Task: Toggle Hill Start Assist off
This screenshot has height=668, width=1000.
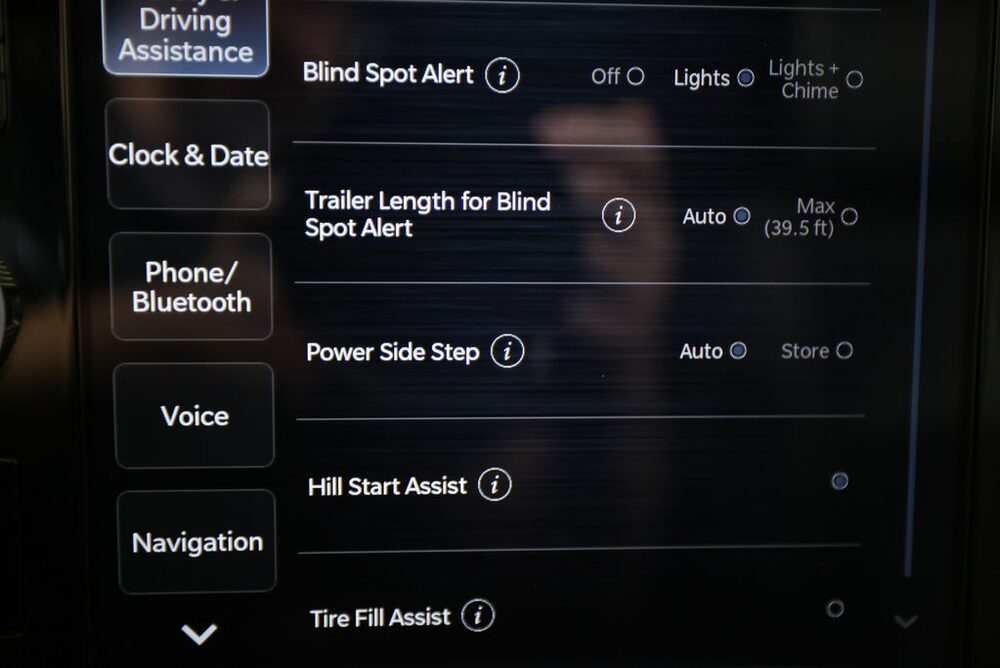Action: tap(839, 480)
